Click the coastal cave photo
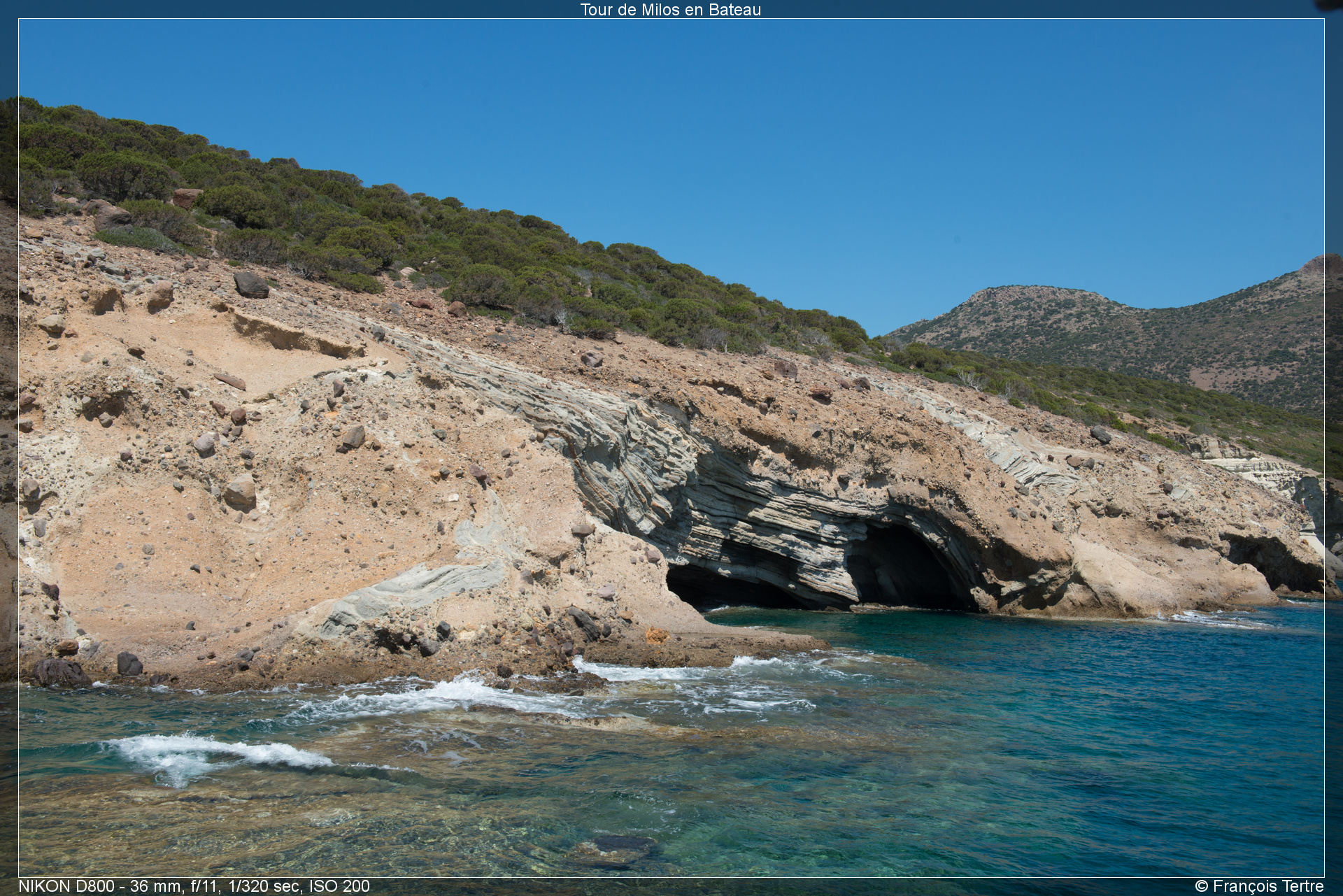The width and height of the screenshot is (1343, 896). pyautogui.click(x=671, y=448)
